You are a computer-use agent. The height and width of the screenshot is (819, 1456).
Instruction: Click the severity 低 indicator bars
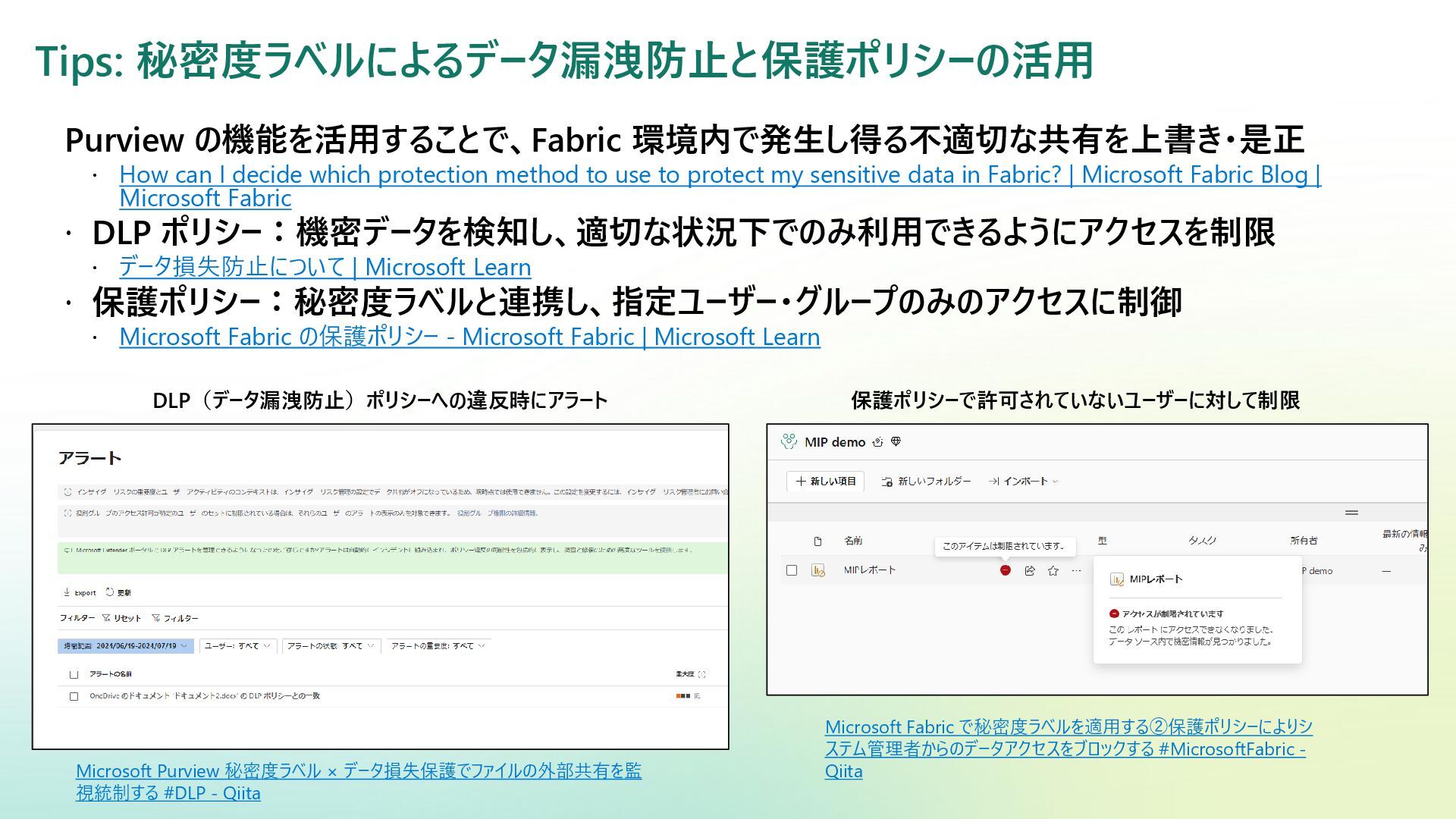tap(683, 696)
